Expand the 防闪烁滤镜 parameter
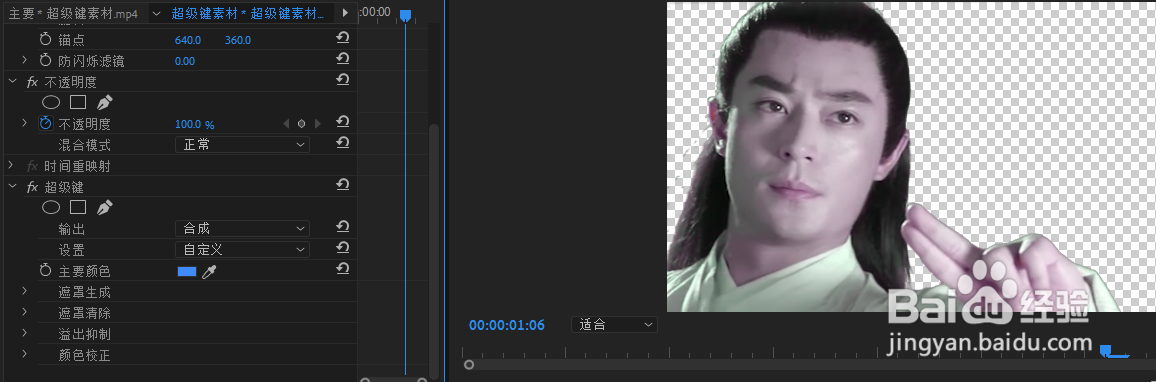This screenshot has height=382, width=1156. [24, 60]
